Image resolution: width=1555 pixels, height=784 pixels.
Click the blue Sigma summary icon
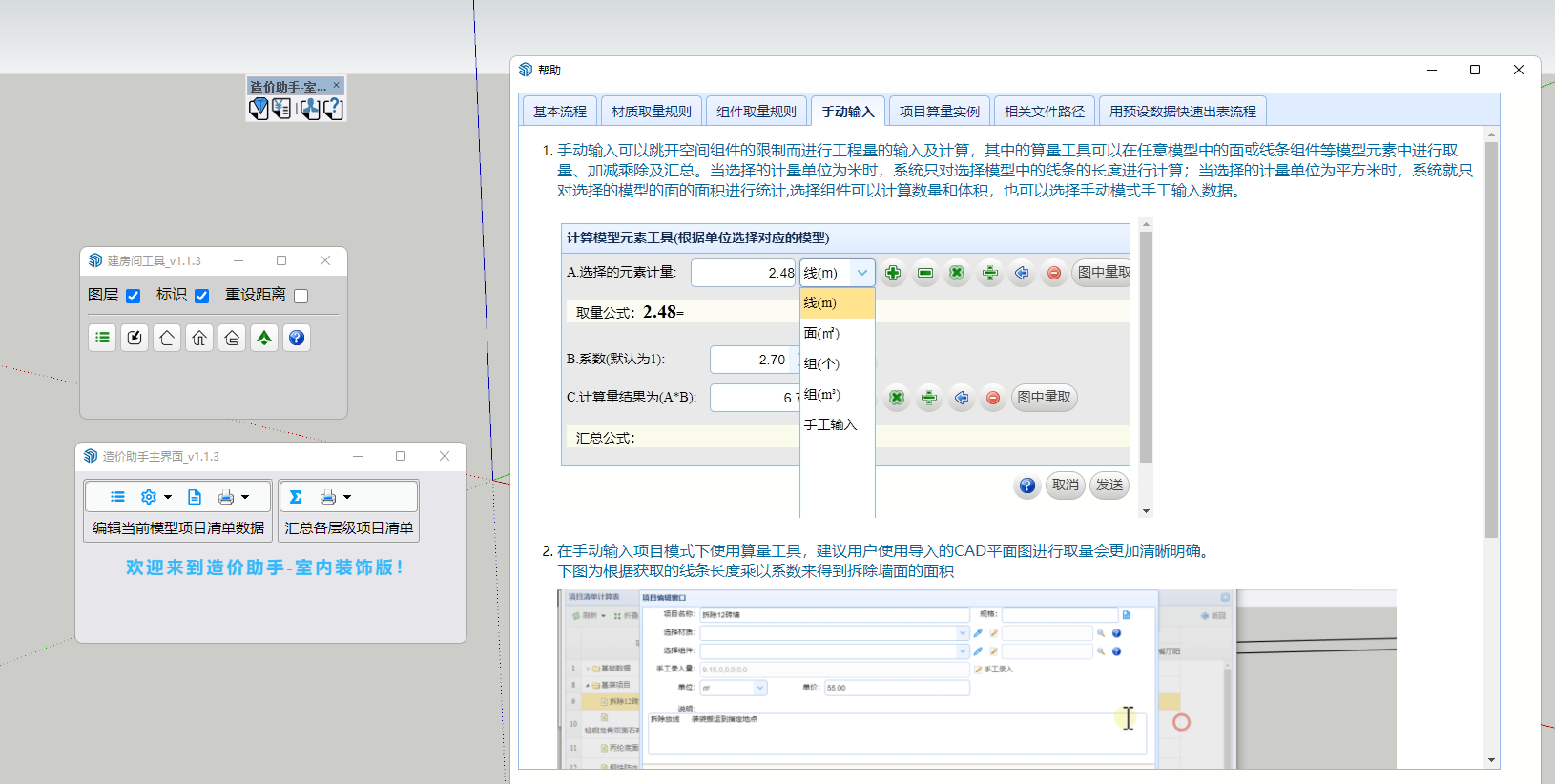pyautogui.click(x=296, y=497)
